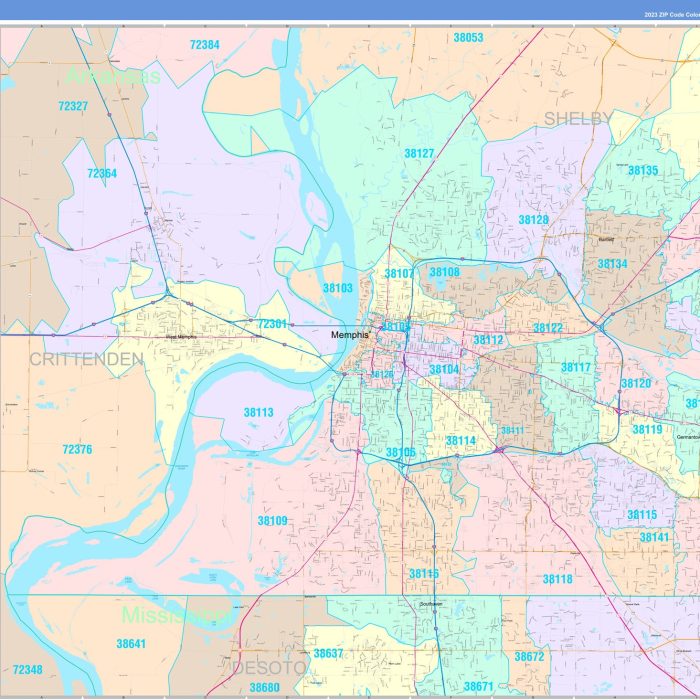Select the Arkansas state name label
700x700 pixels.
[x=112, y=76]
